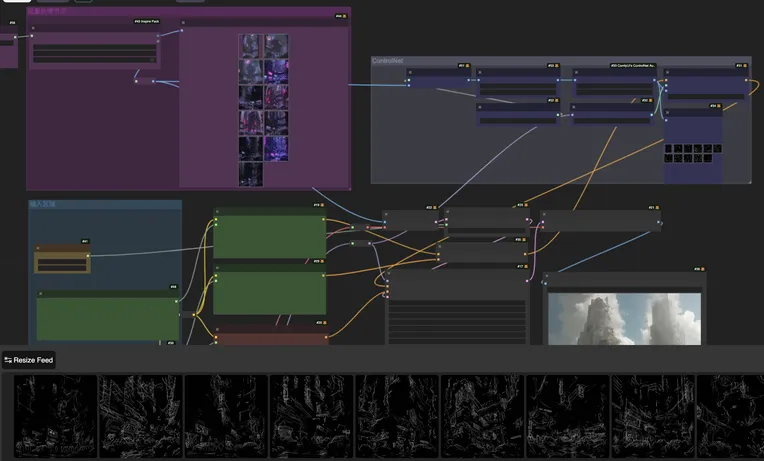Click the first edge-map thumbnail inside ControlNet group
764x461 pixels.
click(668, 149)
